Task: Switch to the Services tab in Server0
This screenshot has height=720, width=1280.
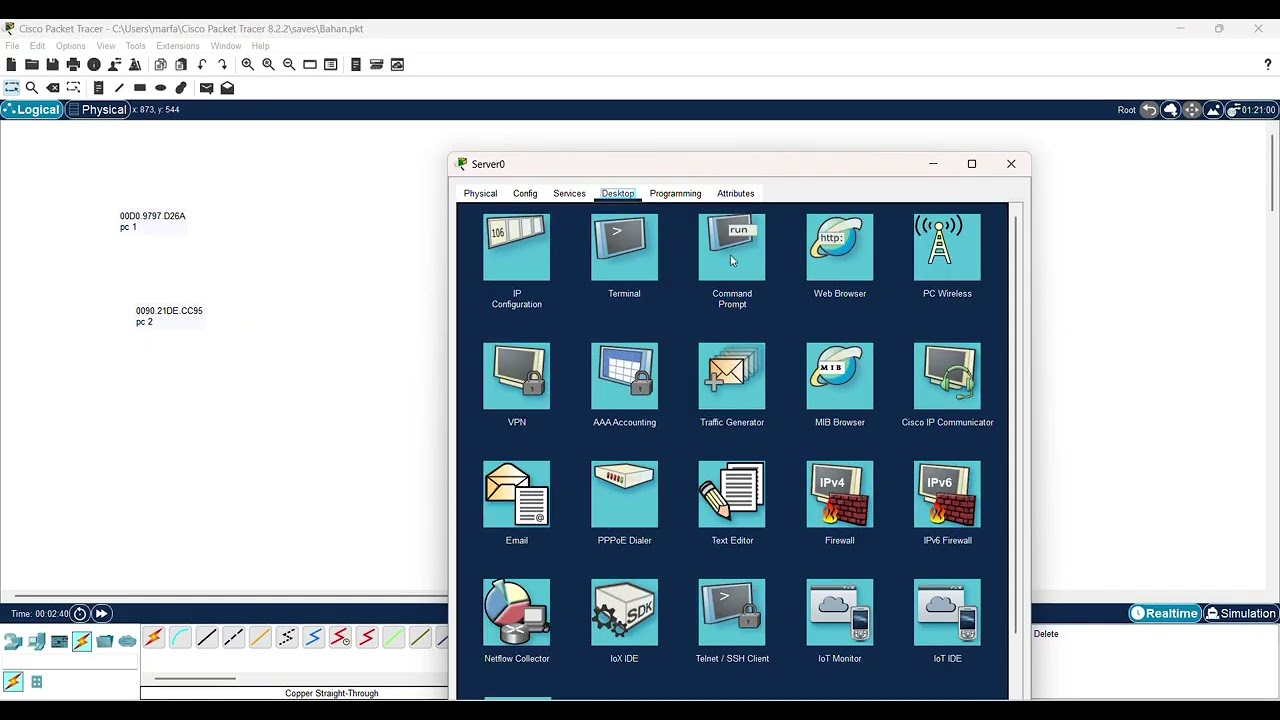Action: (569, 193)
